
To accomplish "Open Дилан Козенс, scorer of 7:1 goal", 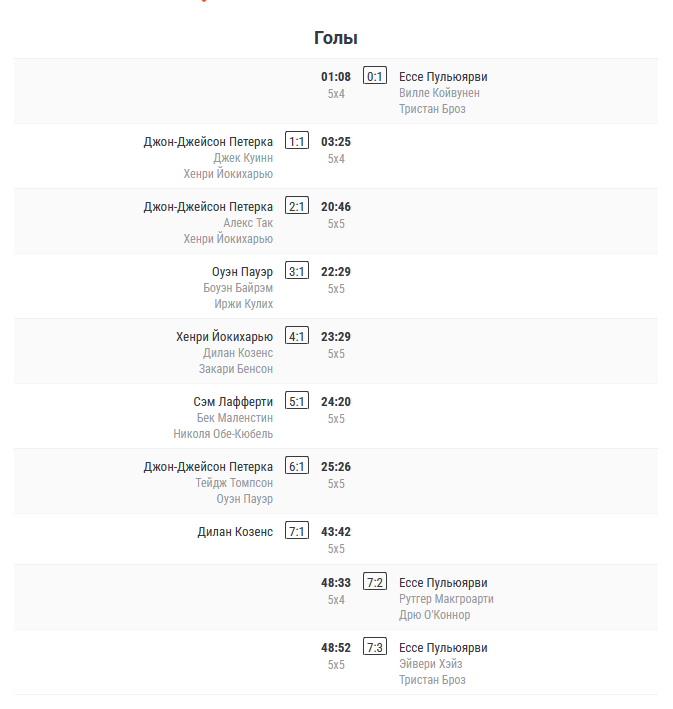I will 235,532.
